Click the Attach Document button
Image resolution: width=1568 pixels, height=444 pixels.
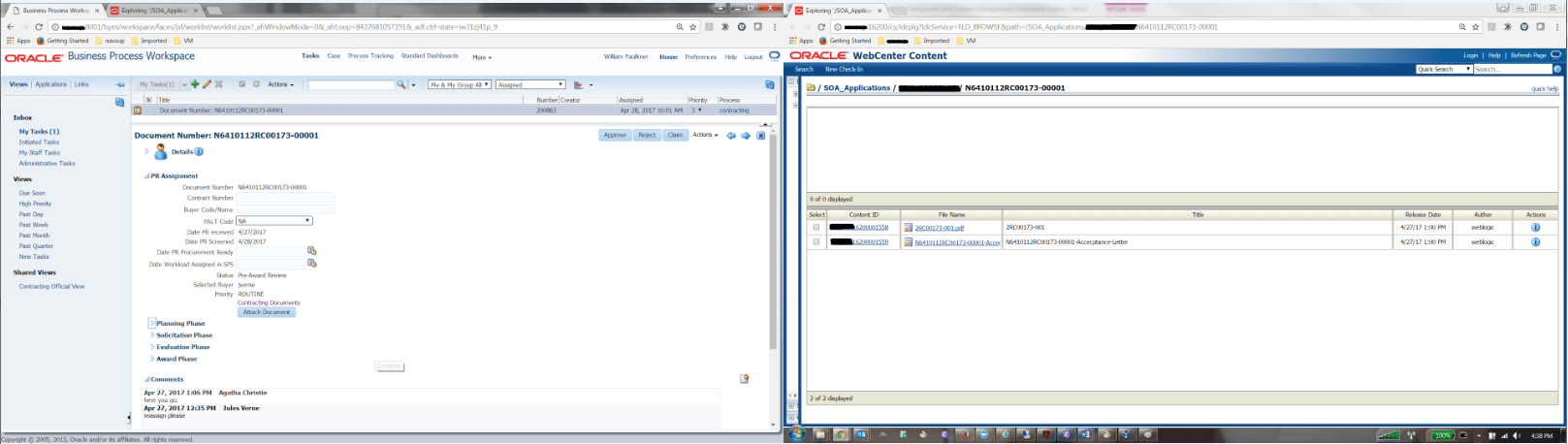tap(267, 312)
